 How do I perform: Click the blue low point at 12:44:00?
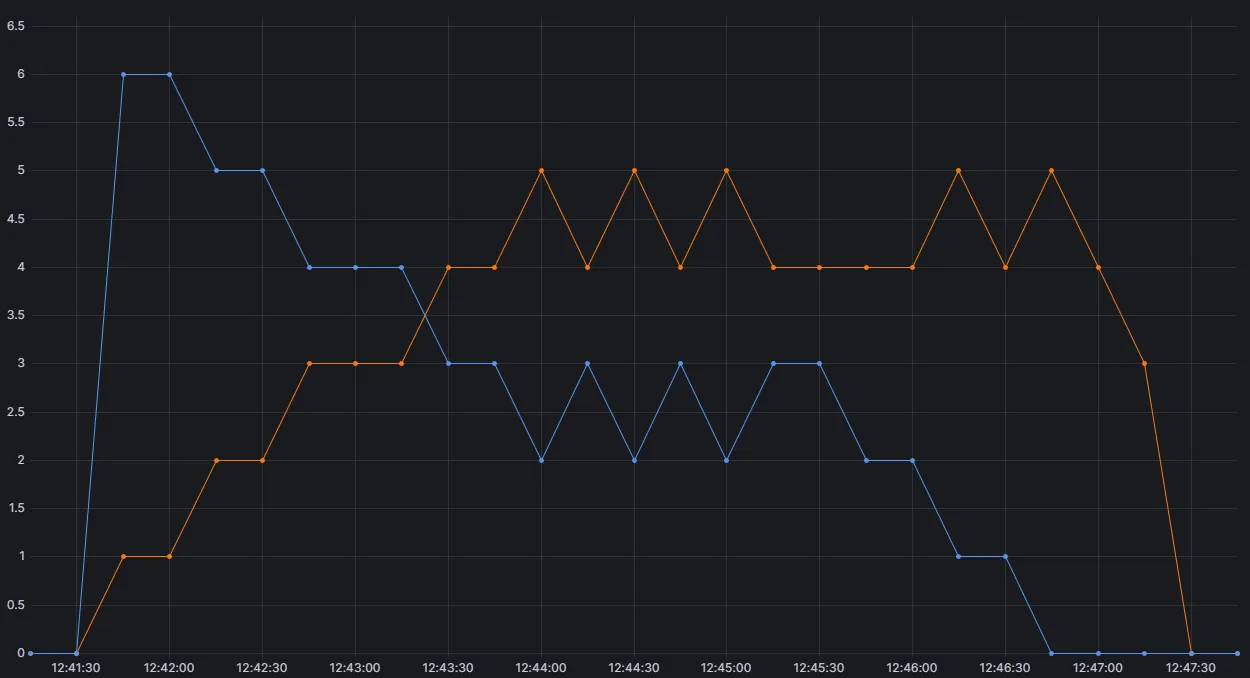541,460
